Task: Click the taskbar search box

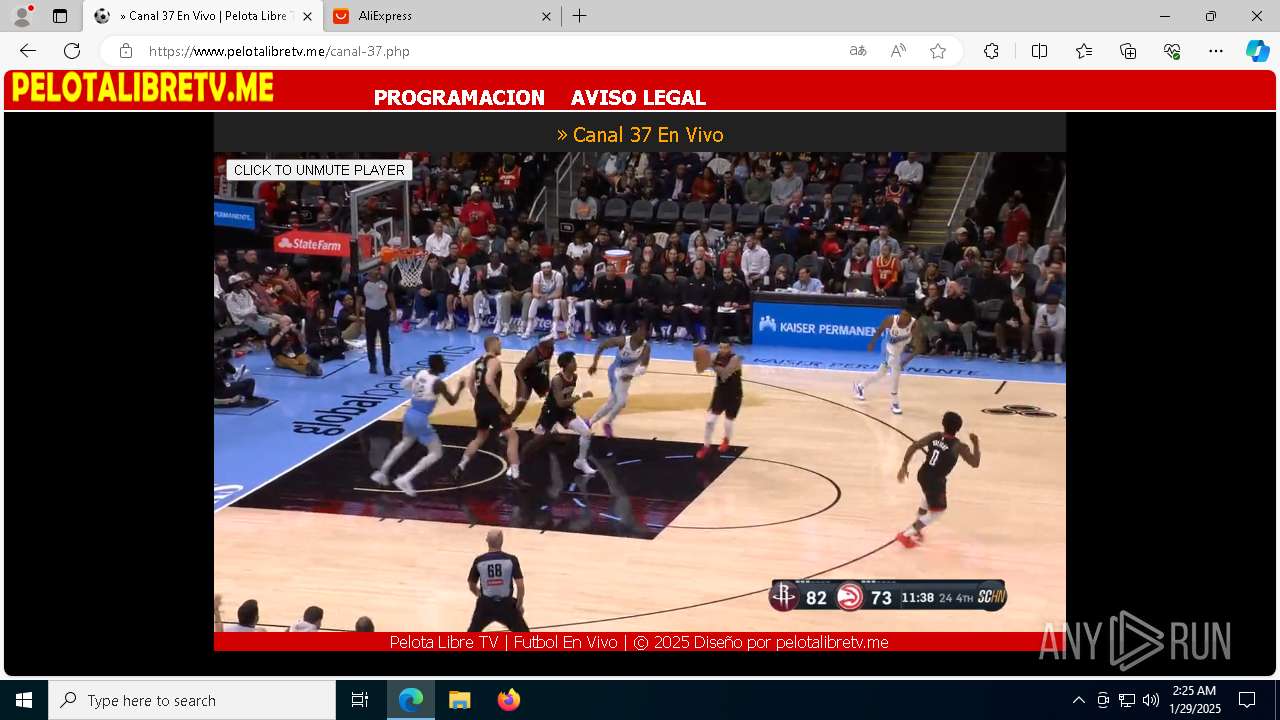Action: [192, 700]
